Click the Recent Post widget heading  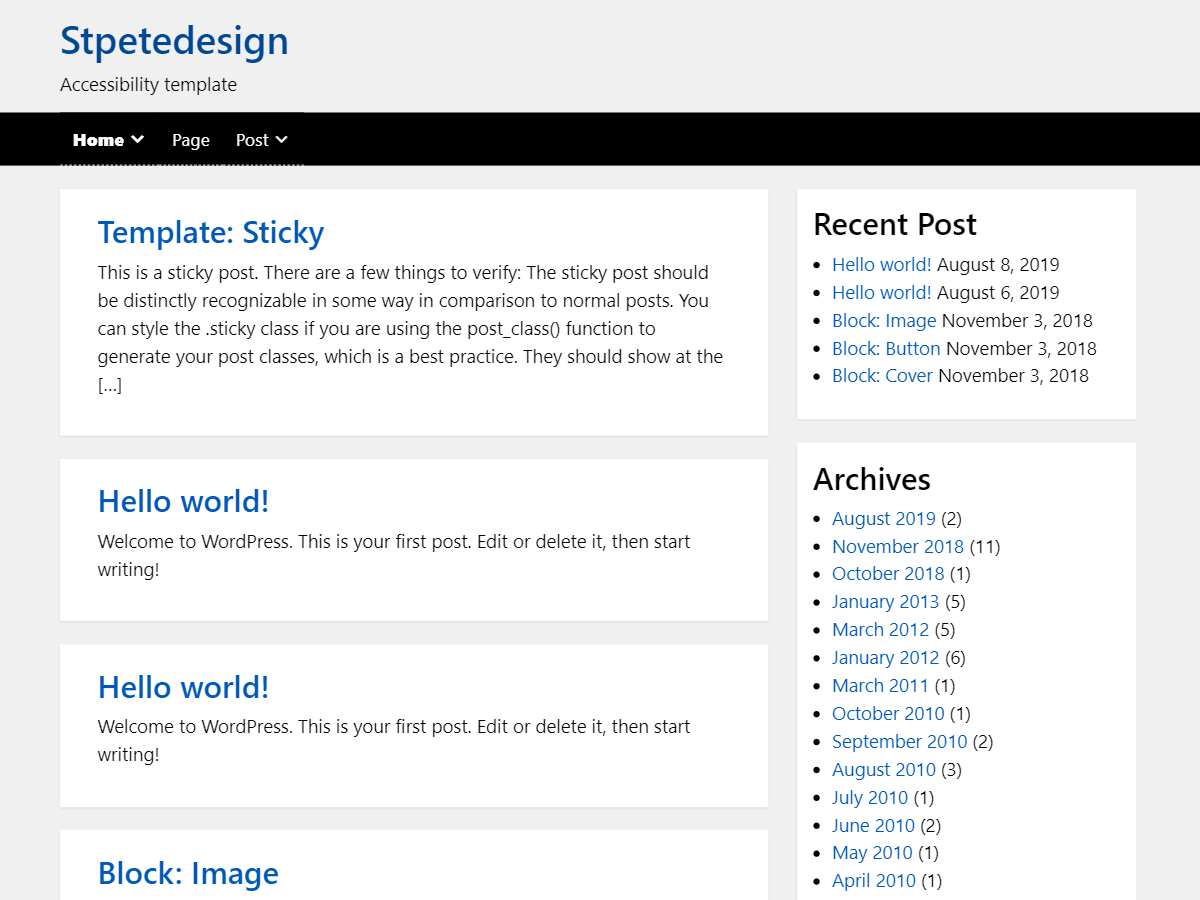[895, 224]
